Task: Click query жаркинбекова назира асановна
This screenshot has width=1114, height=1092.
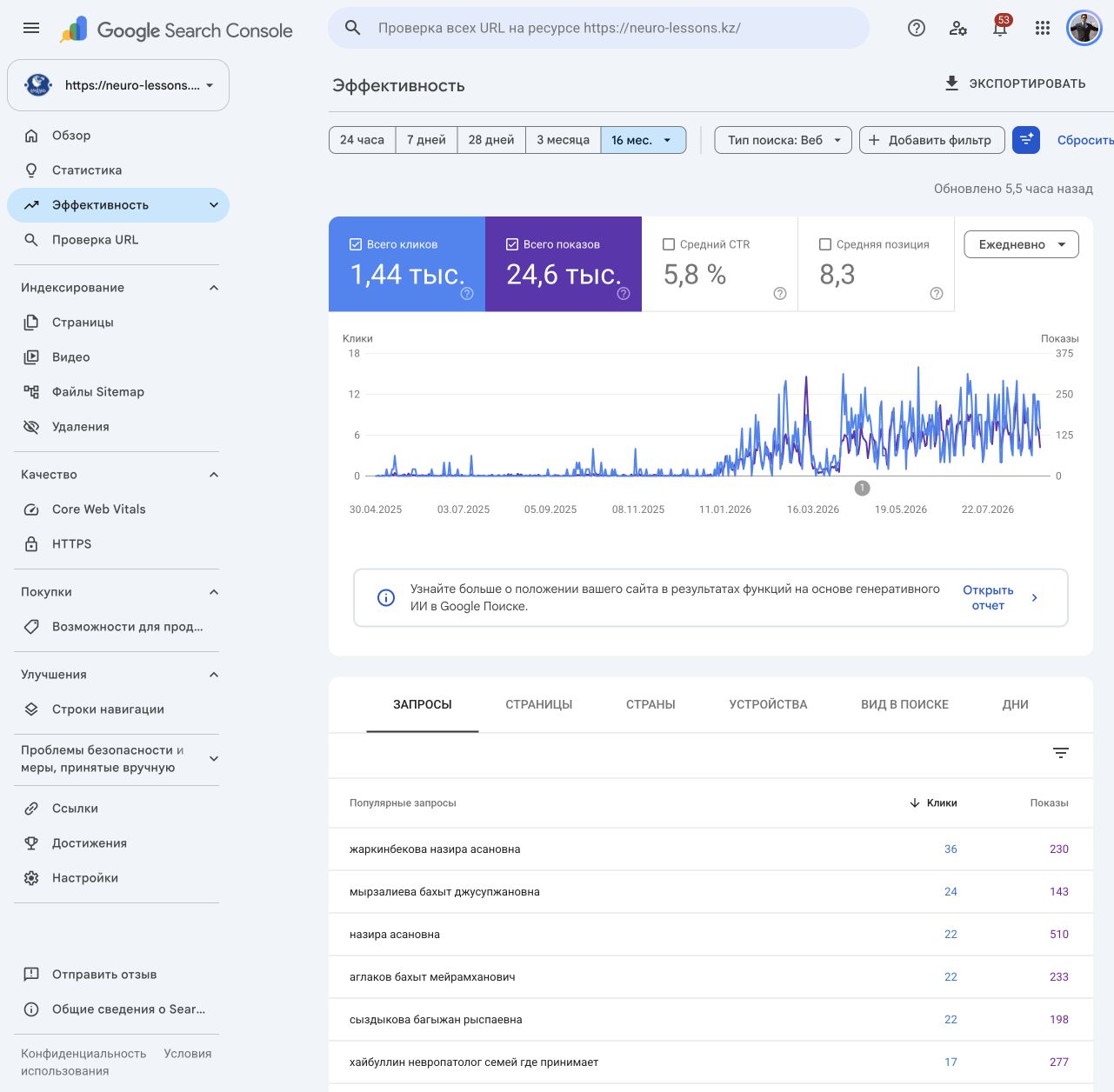Action: click(x=435, y=849)
